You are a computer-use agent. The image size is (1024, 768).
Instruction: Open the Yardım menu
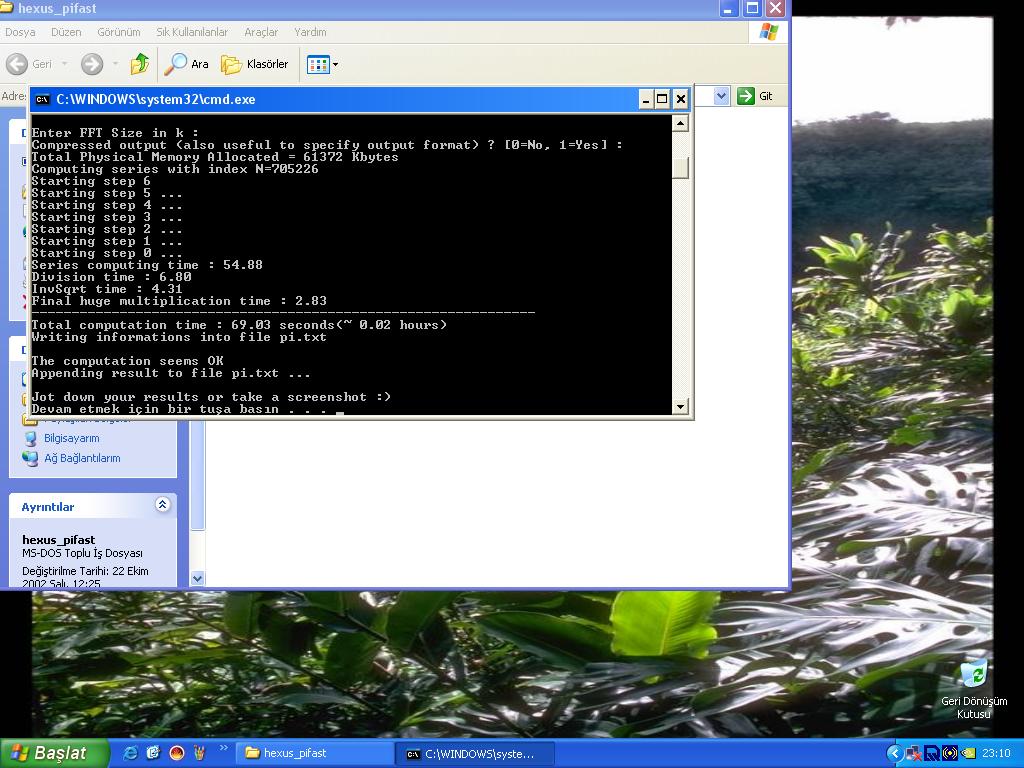pyautogui.click(x=310, y=32)
